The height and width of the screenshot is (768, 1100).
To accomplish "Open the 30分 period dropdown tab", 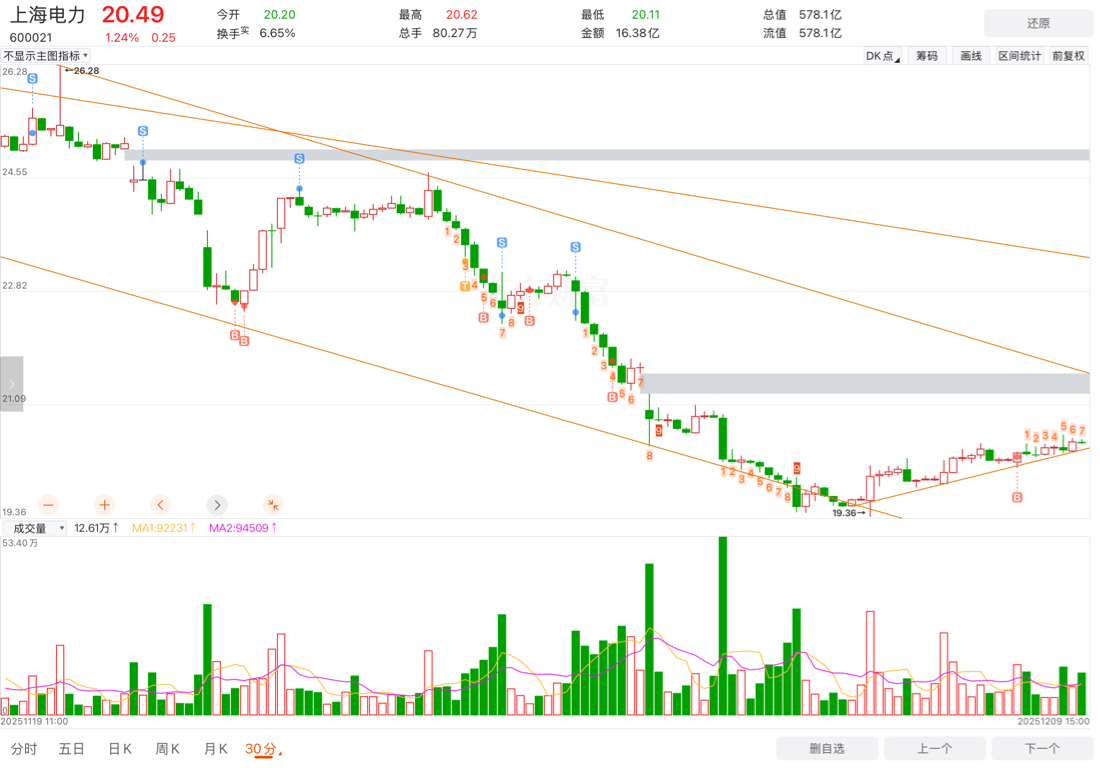I will pos(263,749).
